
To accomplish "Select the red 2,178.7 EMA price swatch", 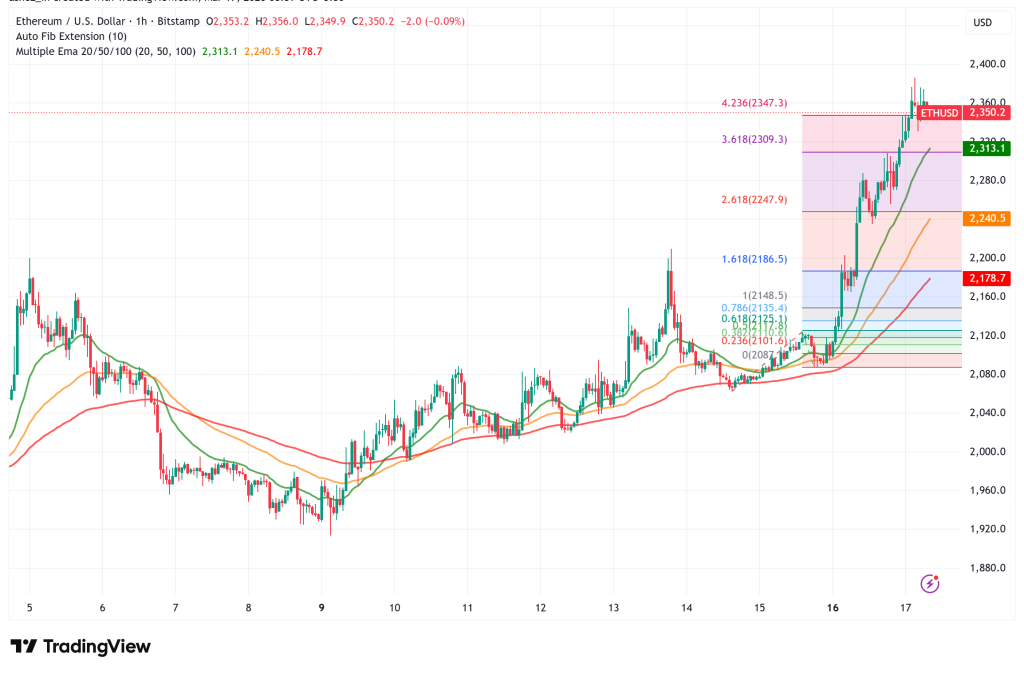I will tap(987, 278).
